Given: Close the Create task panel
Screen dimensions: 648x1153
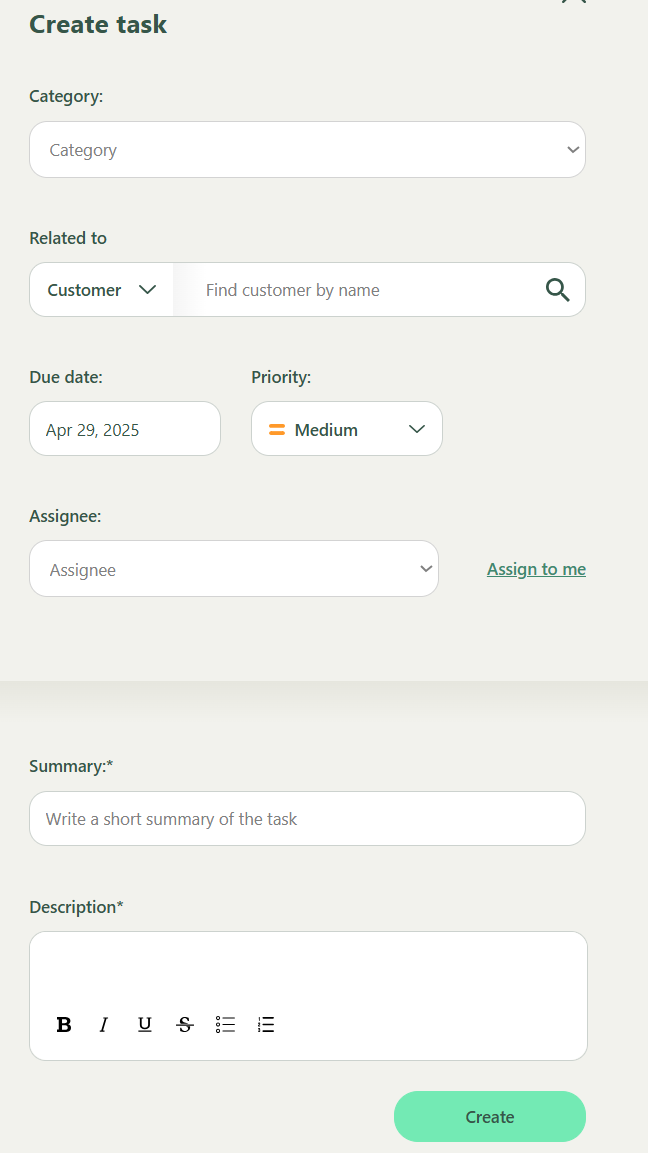Looking at the screenshot, I should (x=573, y=2).
